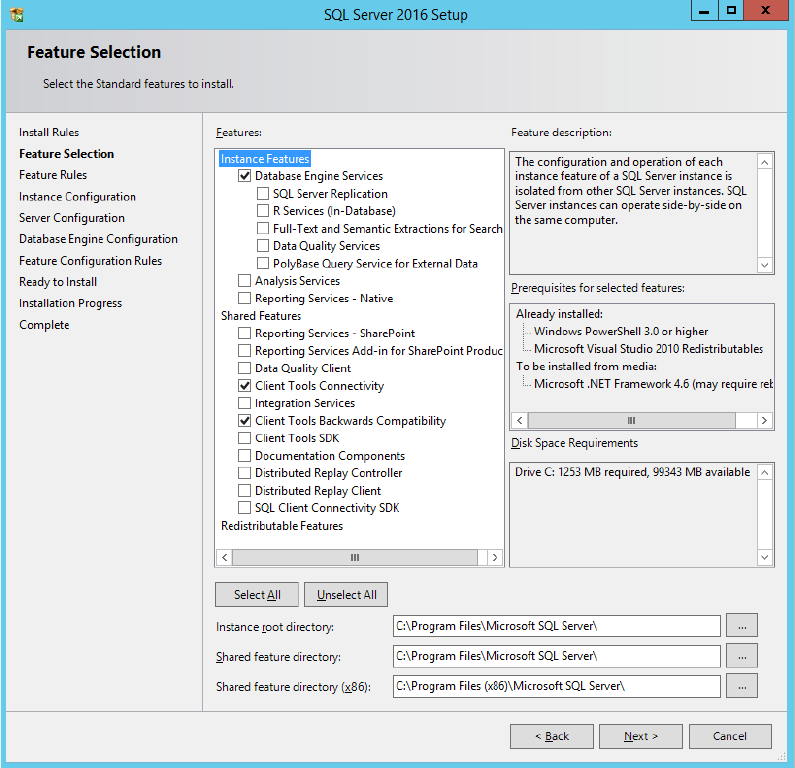Image resolution: width=795 pixels, height=768 pixels.
Task: Check the Analysis Services feature
Action: 244,281
